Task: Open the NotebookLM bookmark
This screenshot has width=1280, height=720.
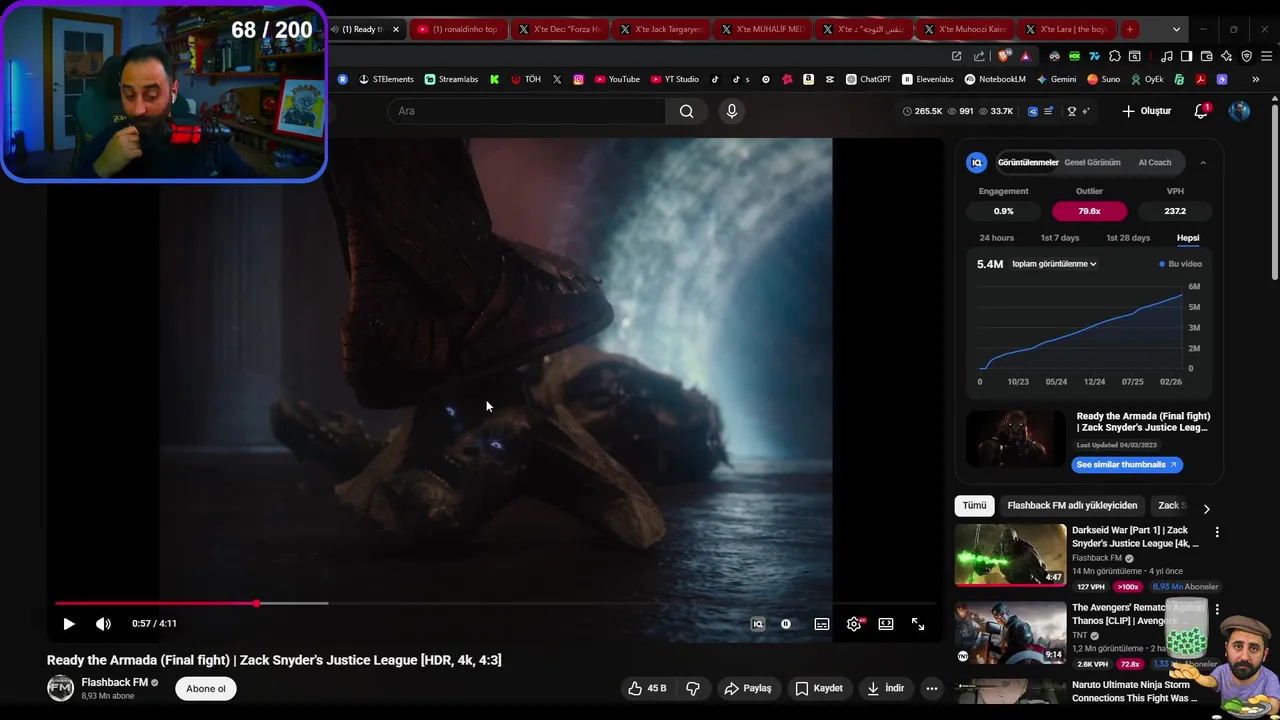Action: click(996, 79)
